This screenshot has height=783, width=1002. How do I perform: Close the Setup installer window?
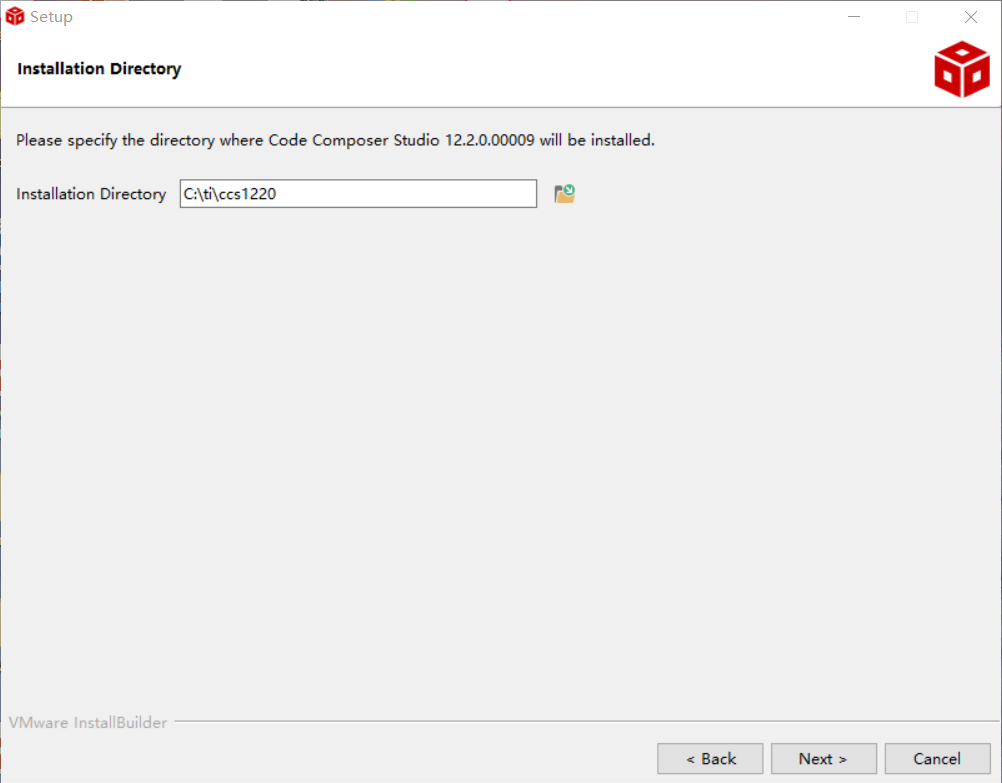[x=970, y=17]
